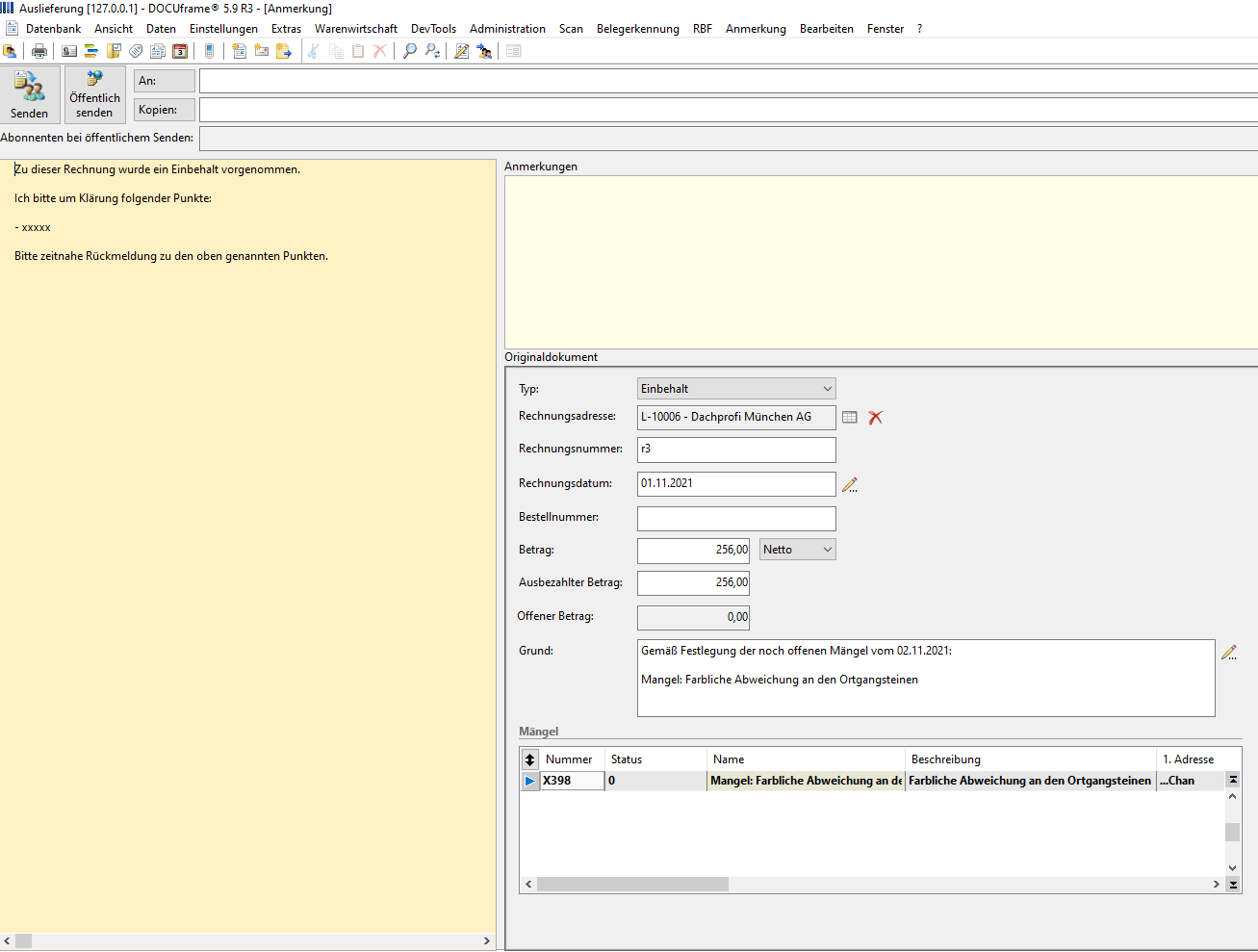Viewport: 1258px width, 952px height.
Task: Open the Fenster menu
Action: [886, 29]
